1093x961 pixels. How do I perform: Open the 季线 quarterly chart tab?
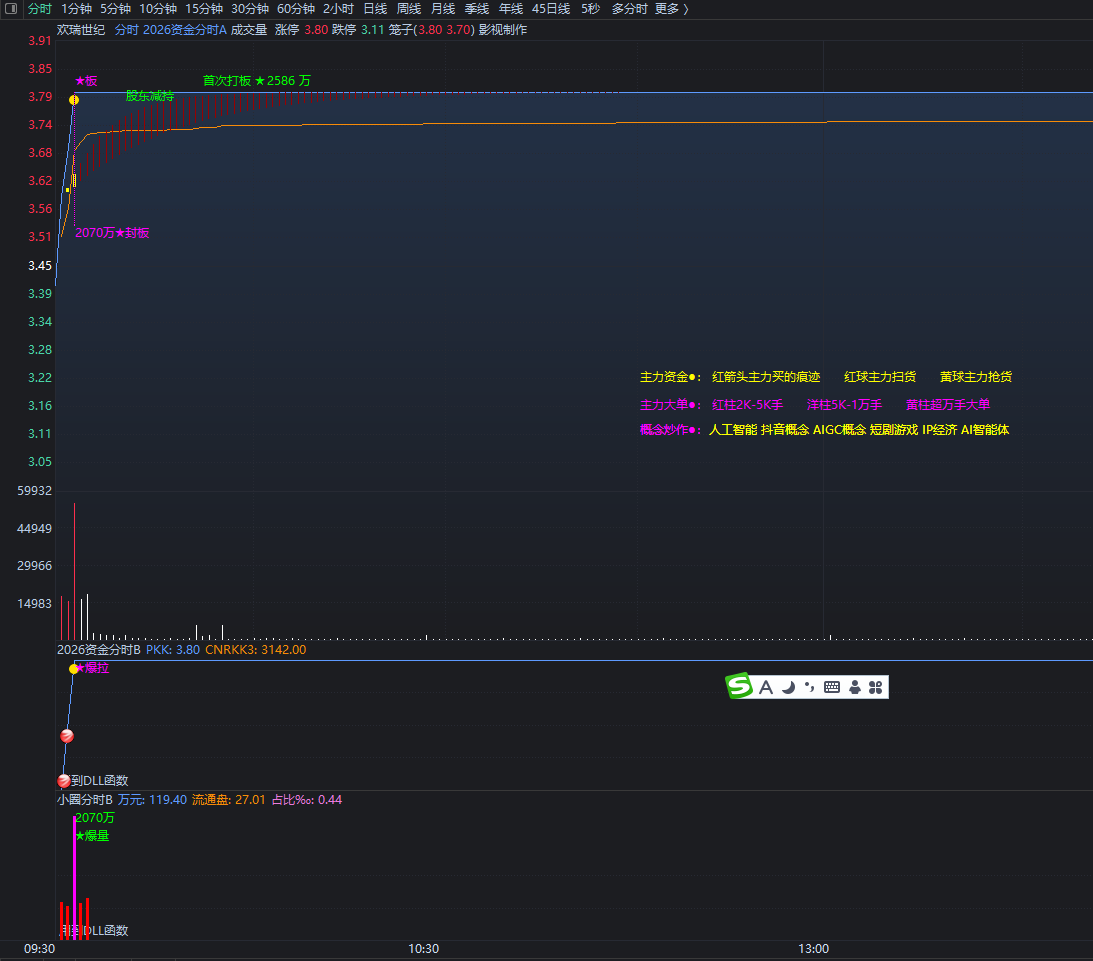coord(477,9)
